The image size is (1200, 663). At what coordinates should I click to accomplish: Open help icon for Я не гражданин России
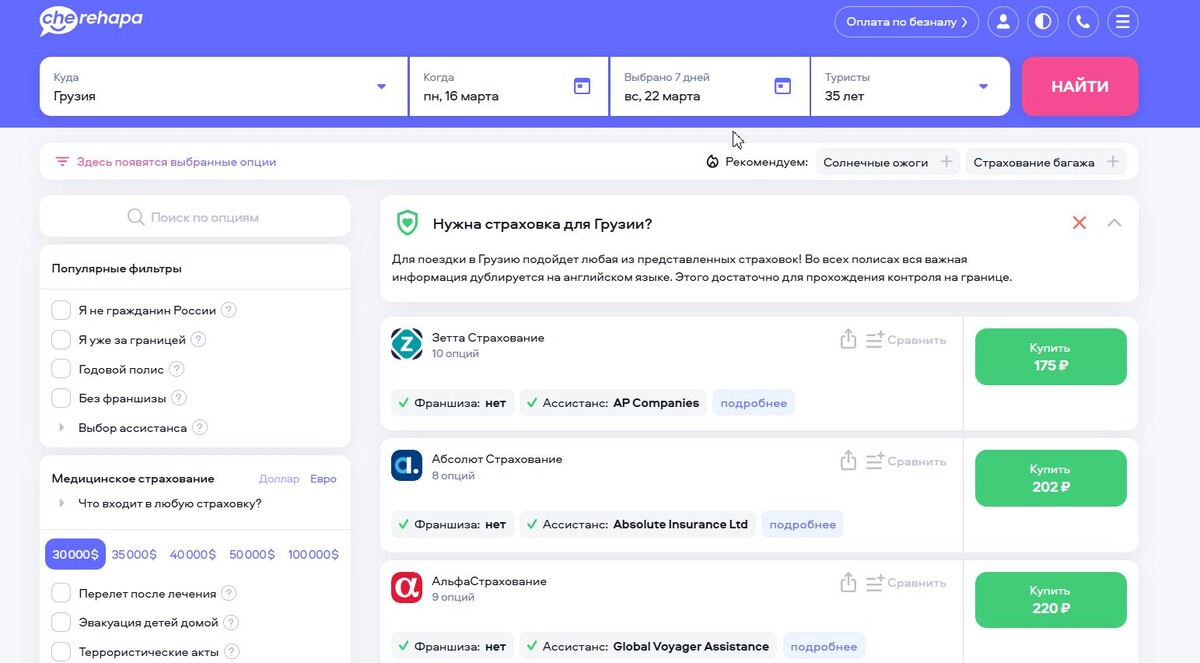229,310
